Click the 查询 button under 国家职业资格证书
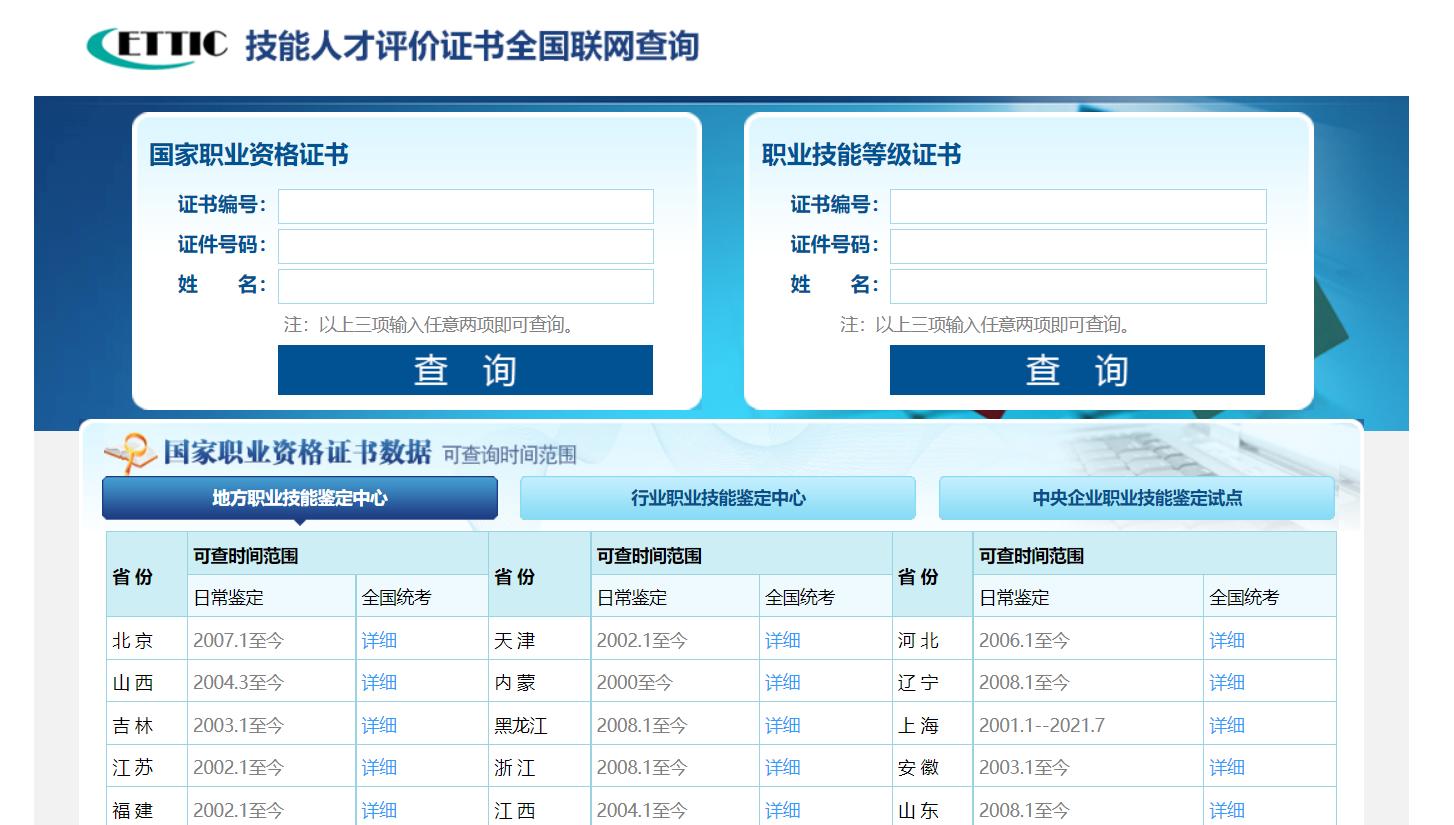 pos(465,369)
